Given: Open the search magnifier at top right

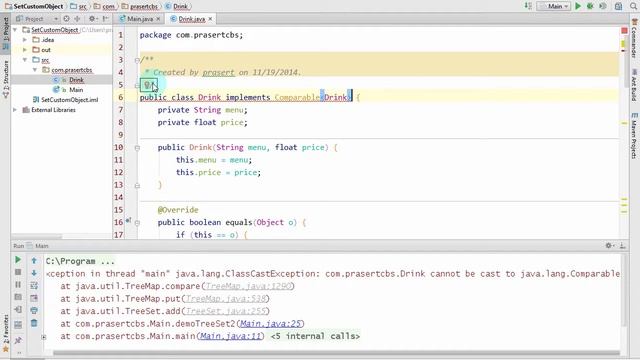Looking at the screenshot, I should (633, 6).
